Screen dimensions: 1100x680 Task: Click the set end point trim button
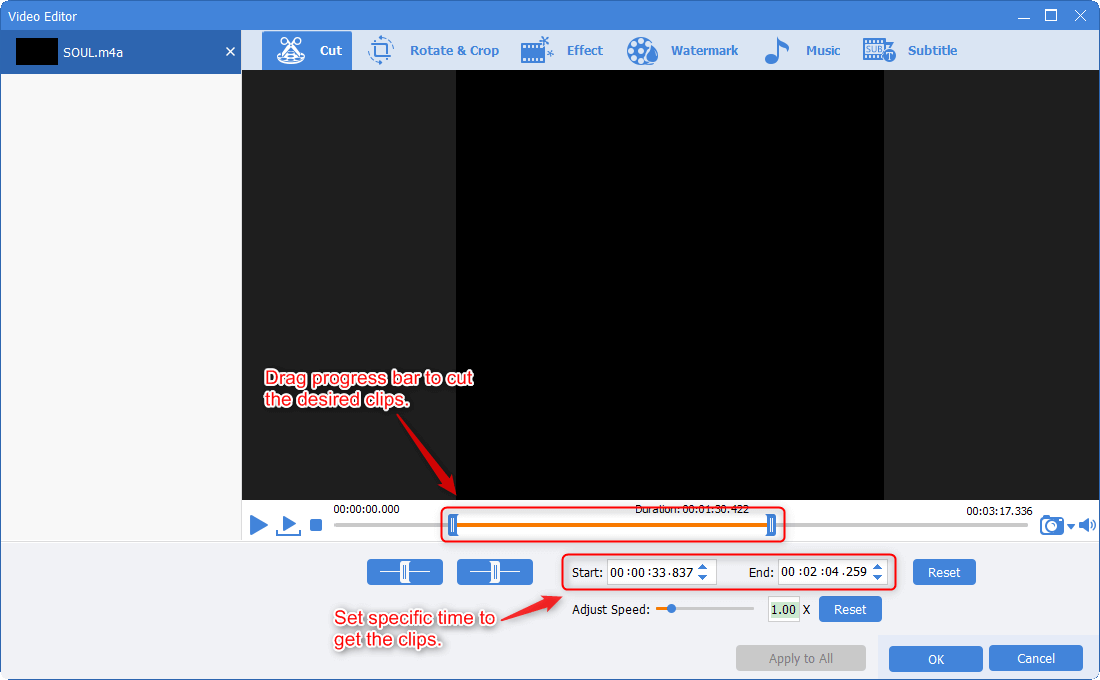tap(494, 572)
